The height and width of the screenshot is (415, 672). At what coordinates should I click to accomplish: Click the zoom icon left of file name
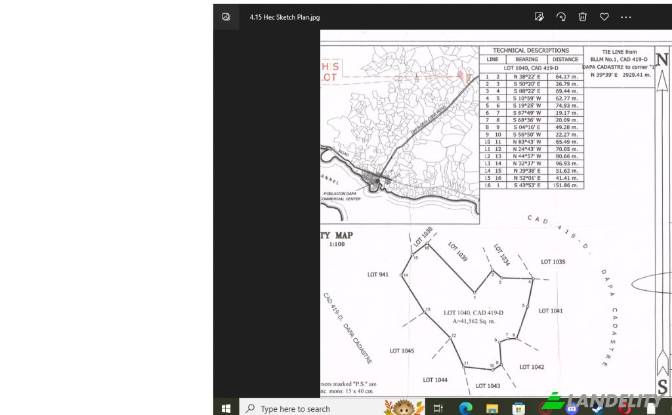226,17
